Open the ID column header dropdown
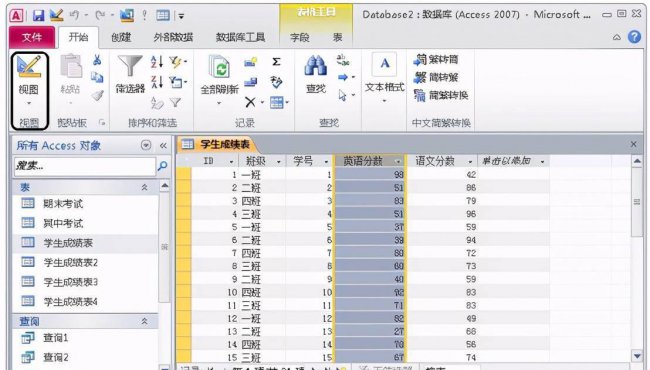The width and height of the screenshot is (650, 370). coord(231,162)
